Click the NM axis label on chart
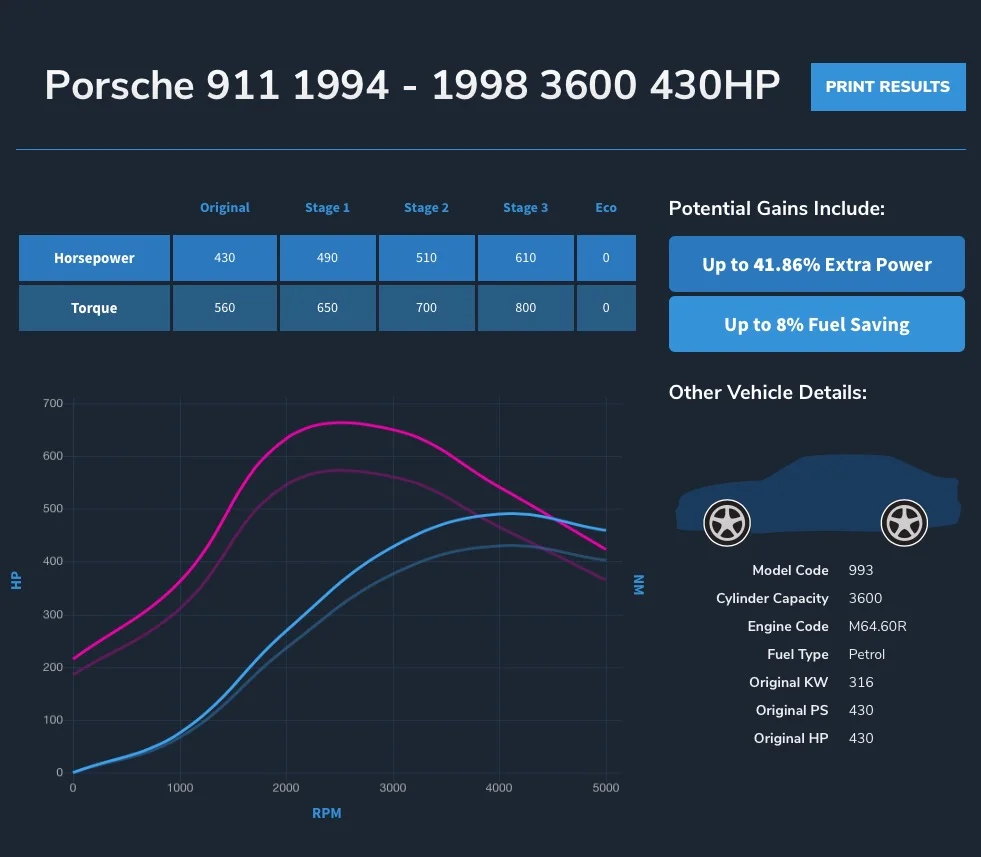981x857 pixels. pyautogui.click(x=639, y=584)
